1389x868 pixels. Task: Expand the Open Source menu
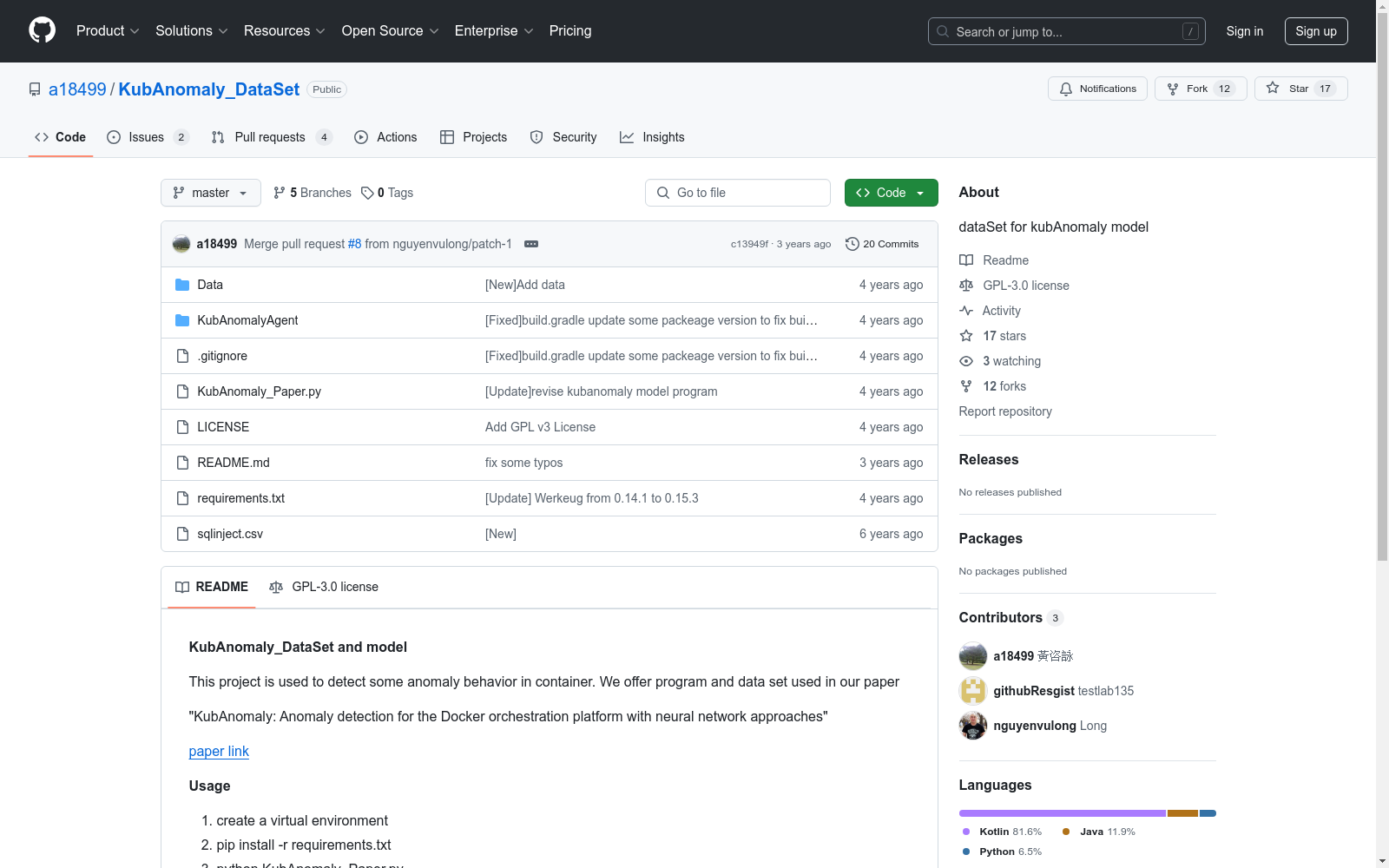point(391,31)
